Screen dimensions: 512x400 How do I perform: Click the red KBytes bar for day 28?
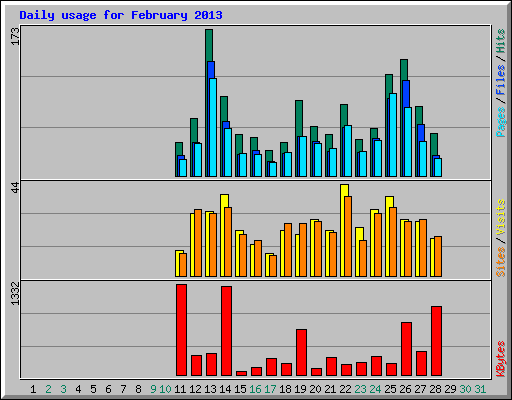436,341
